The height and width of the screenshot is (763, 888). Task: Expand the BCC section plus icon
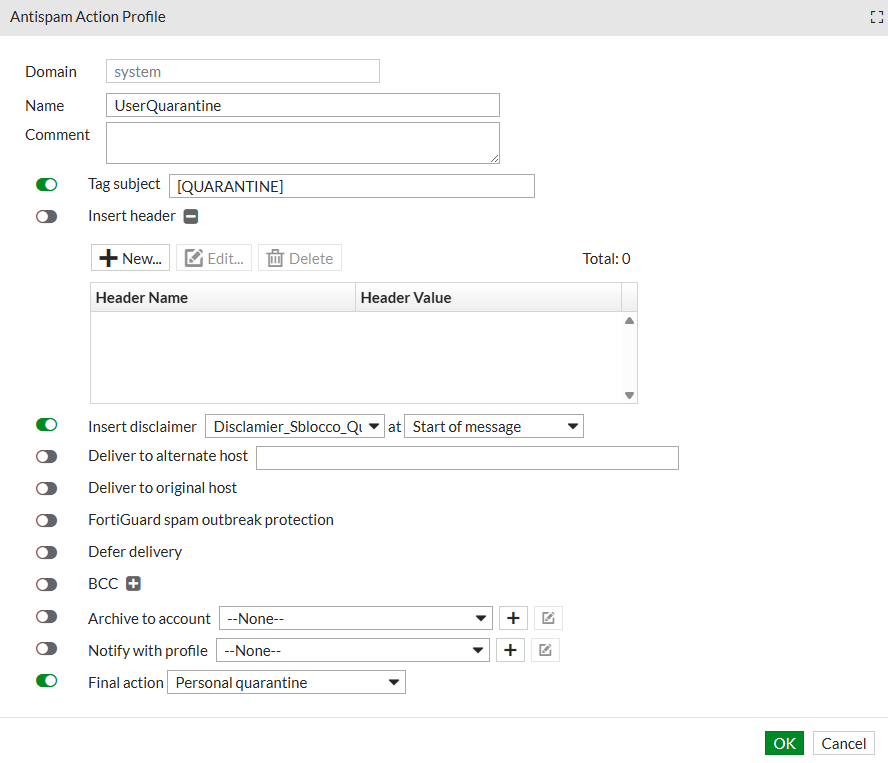pos(133,583)
